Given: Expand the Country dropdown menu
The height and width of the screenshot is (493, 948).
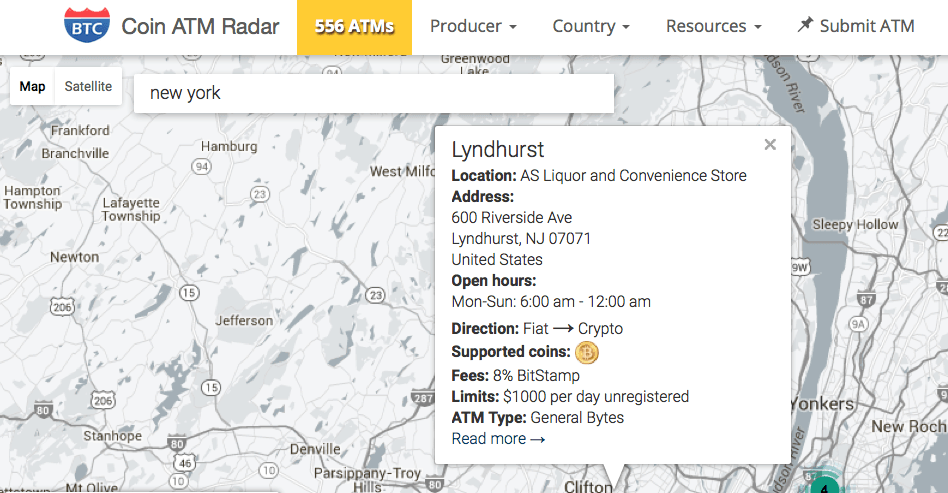Looking at the screenshot, I should 591,26.
